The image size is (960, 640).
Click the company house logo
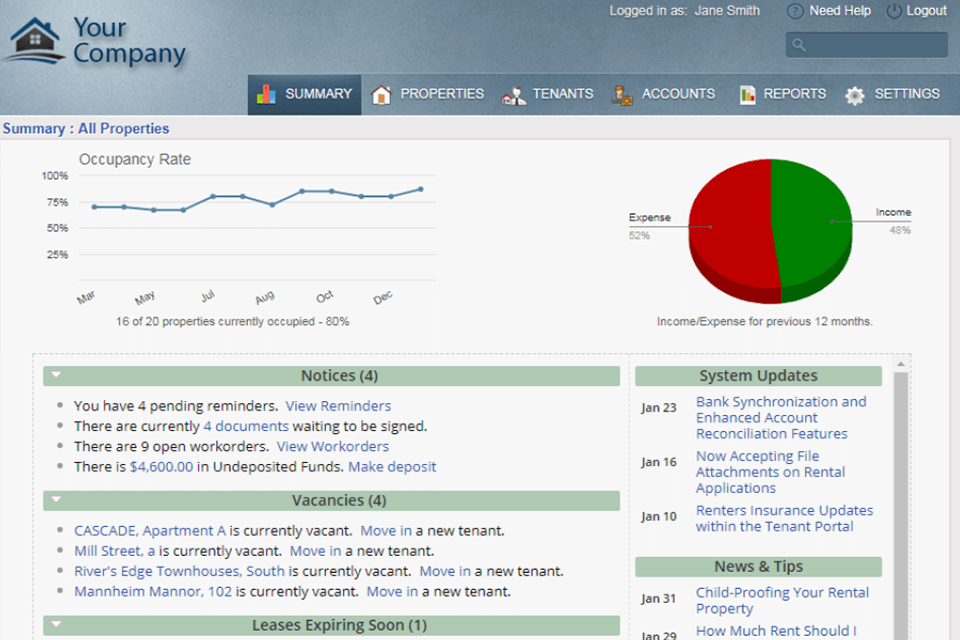pyautogui.click(x=34, y=40)
